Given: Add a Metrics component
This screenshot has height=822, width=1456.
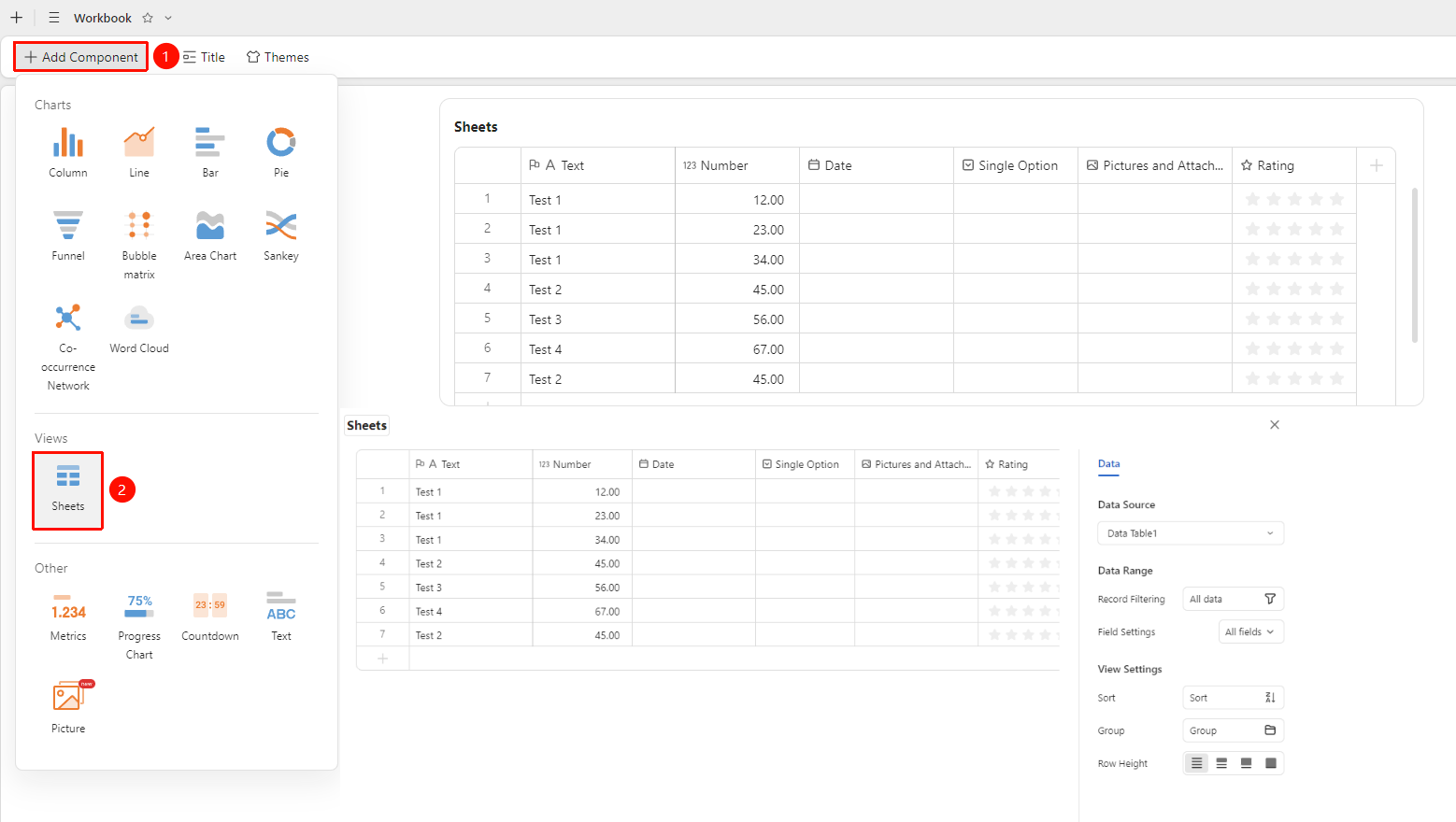Looking at the screenshot, I should [x=68, y=616].
